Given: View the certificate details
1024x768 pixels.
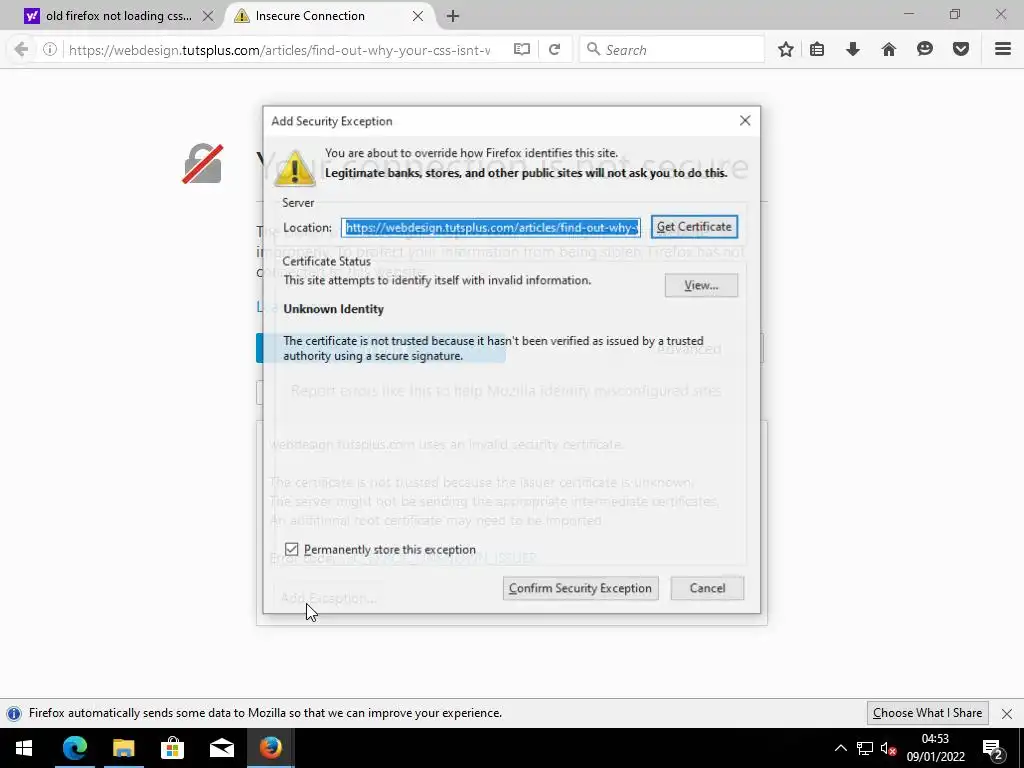Looking at the screenshot, I should [701, 285].
